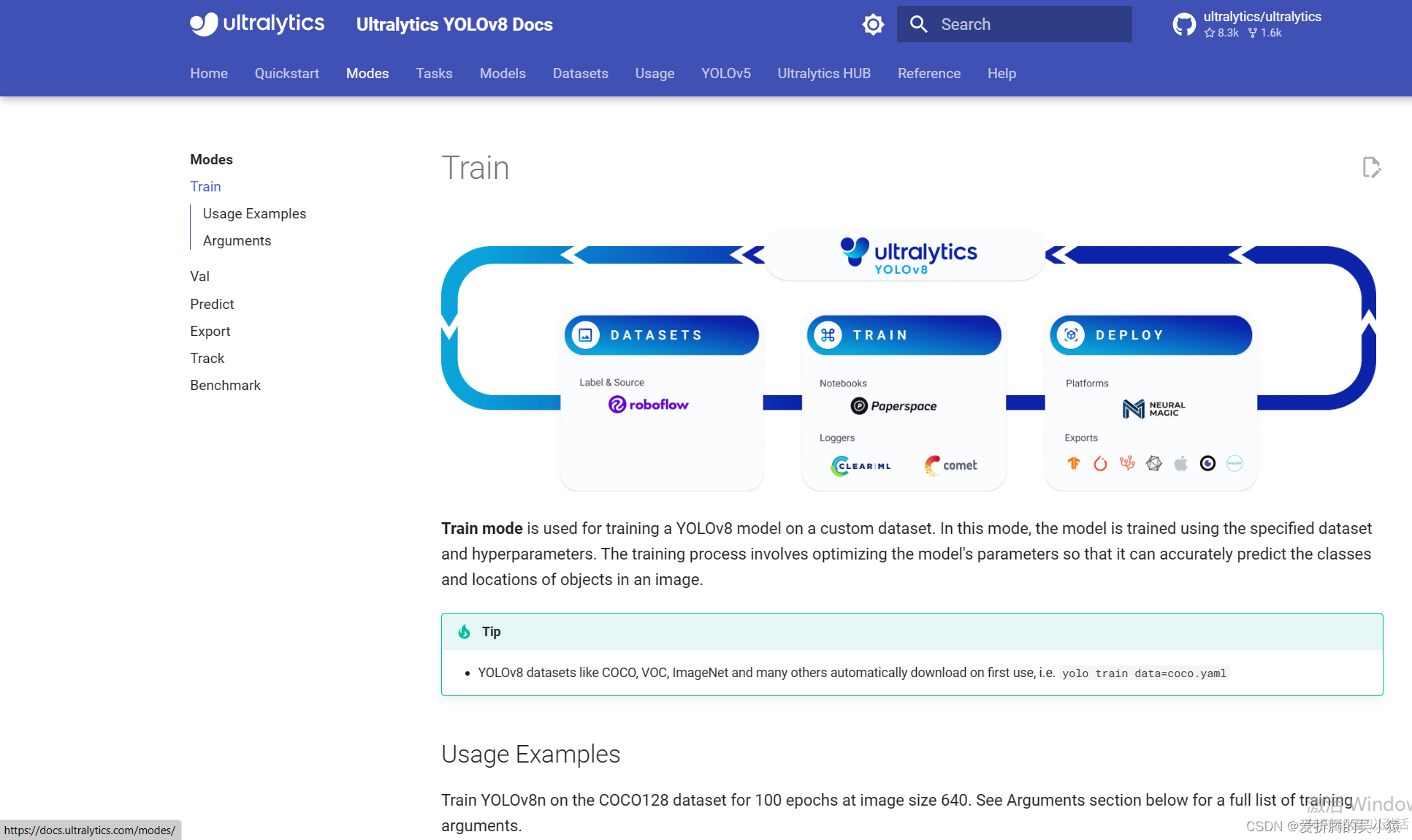Click the Val link in sidebar
The width and height of the screenshot is (1412, 840).
(199, 276)
